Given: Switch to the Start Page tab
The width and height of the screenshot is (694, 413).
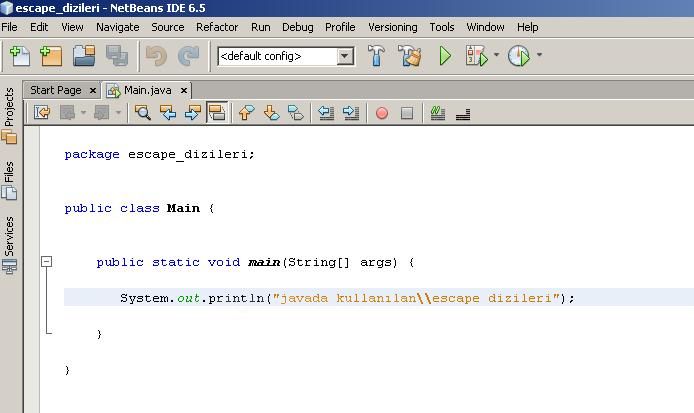Looking at the screenshot, I should (55, 90).
